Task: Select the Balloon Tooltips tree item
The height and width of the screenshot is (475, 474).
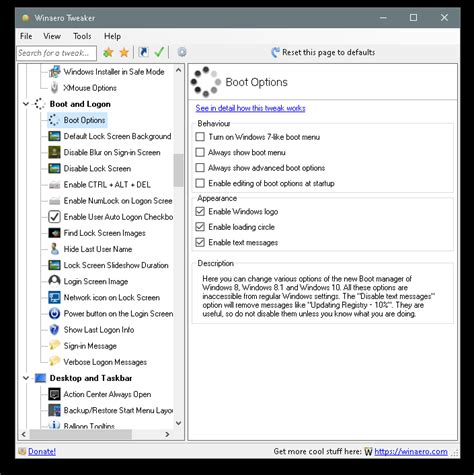Action: (x=89, y=426)
